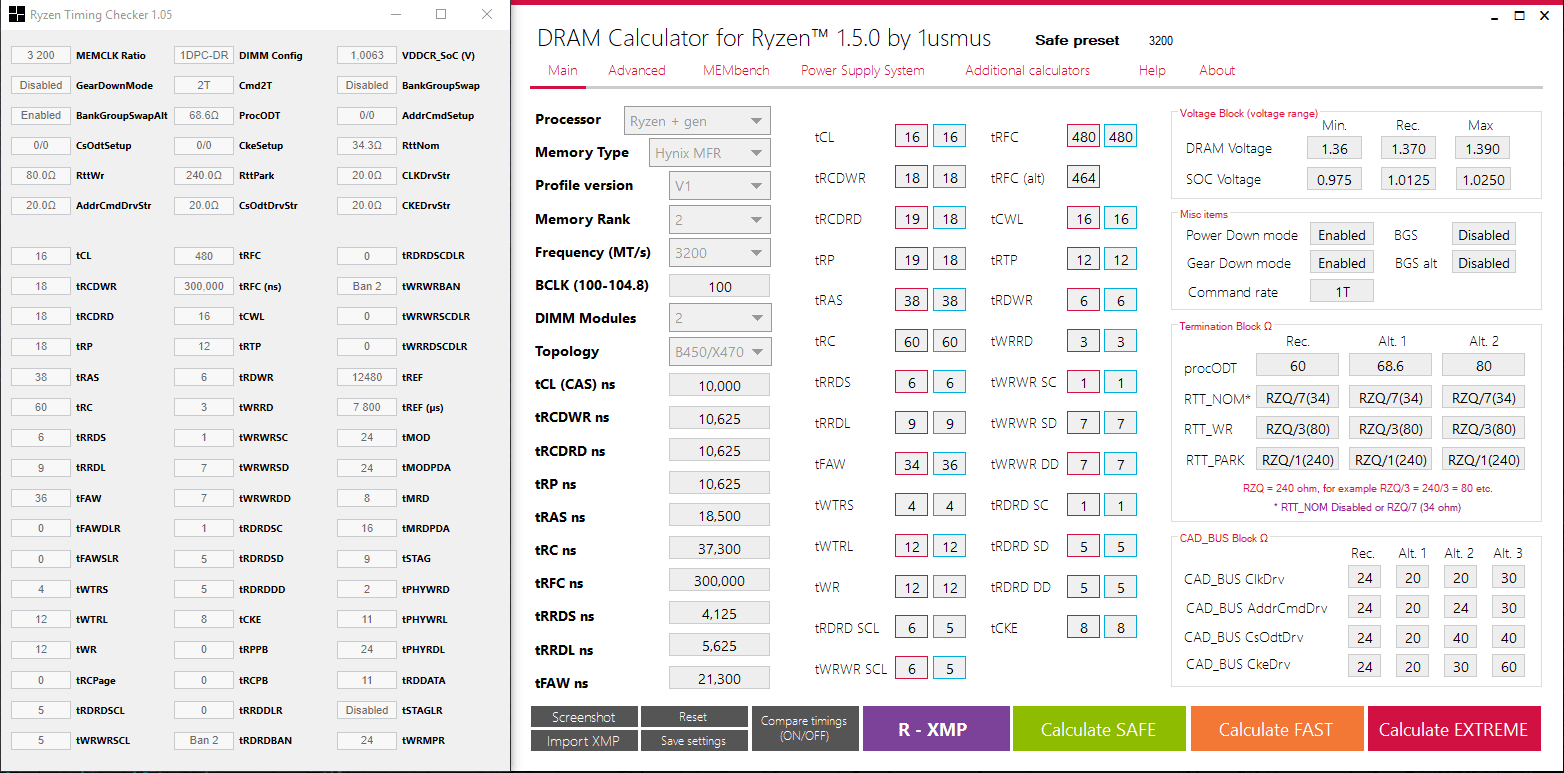This screenshot has width=1564, height=773.
Task: Click the Cmd2T value in Timing Checker
Action: coord(204,85)
